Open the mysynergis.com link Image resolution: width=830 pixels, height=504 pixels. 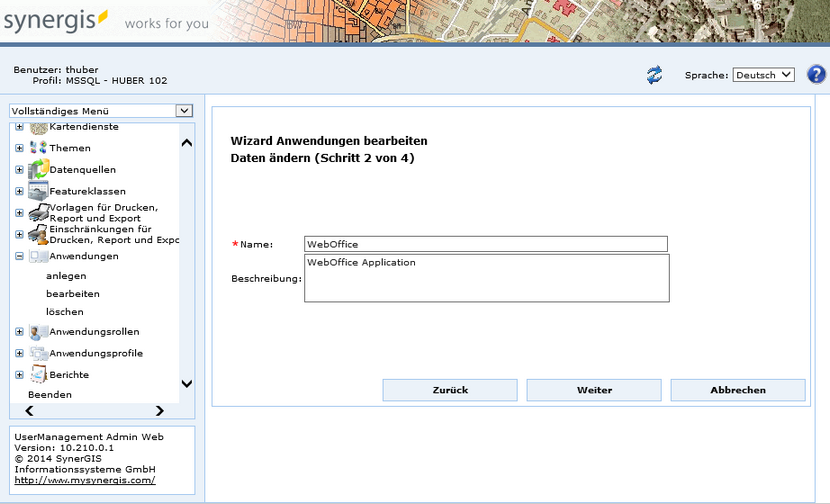coord(85,480)
